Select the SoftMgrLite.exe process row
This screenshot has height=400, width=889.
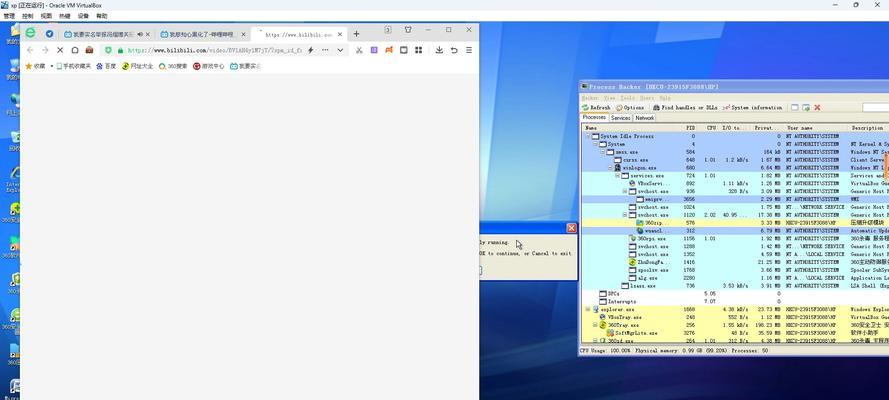coord(735,334)
